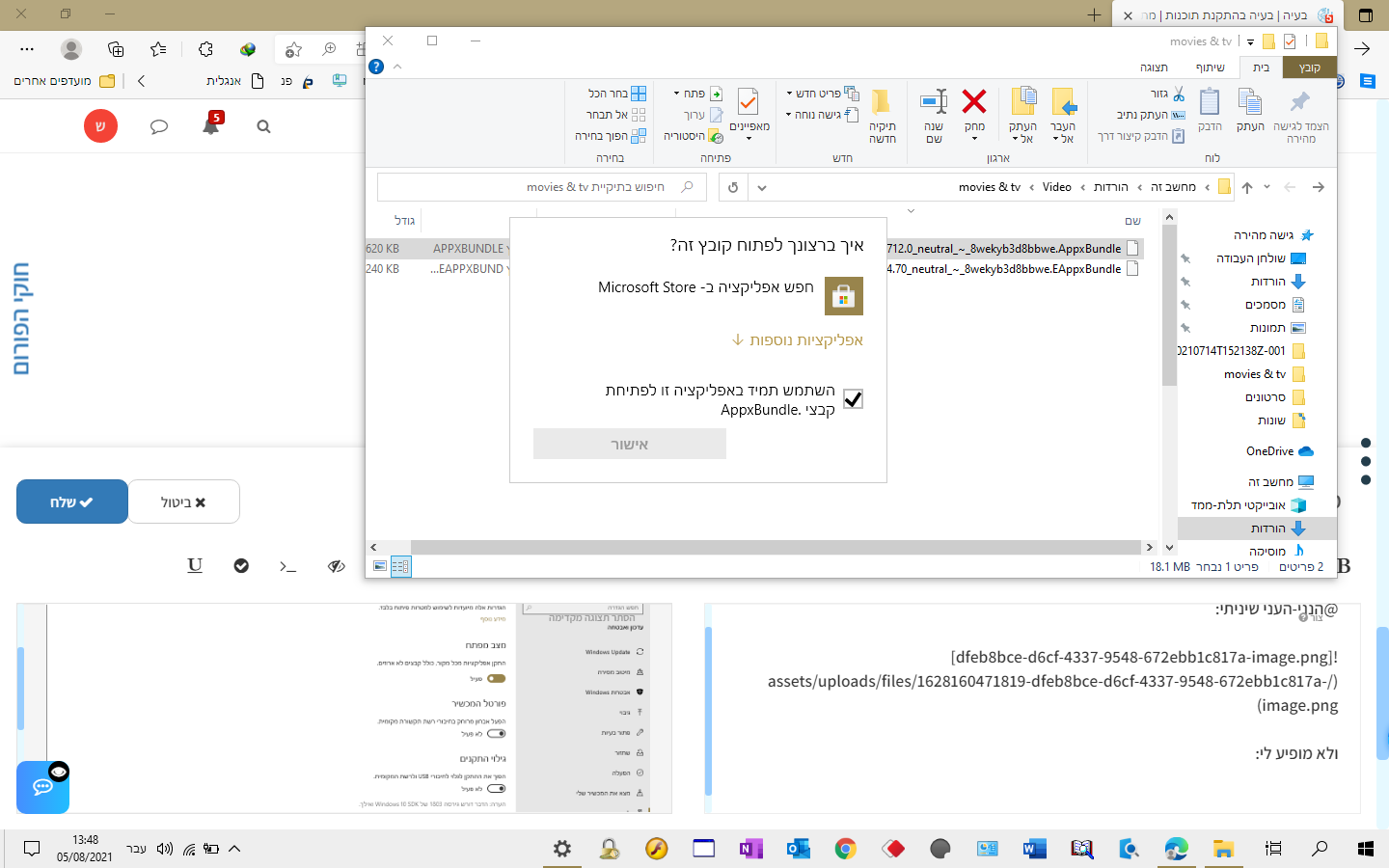Show hidden system tray icons chevron
Image resolution: width=1389 pixels, height=868 pixels.
pos(234,849)
